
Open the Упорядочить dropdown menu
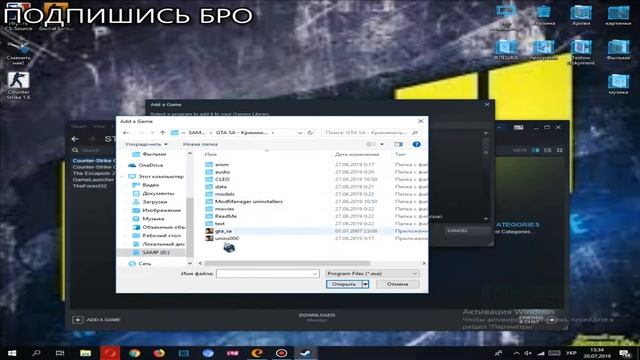[146, 144]
